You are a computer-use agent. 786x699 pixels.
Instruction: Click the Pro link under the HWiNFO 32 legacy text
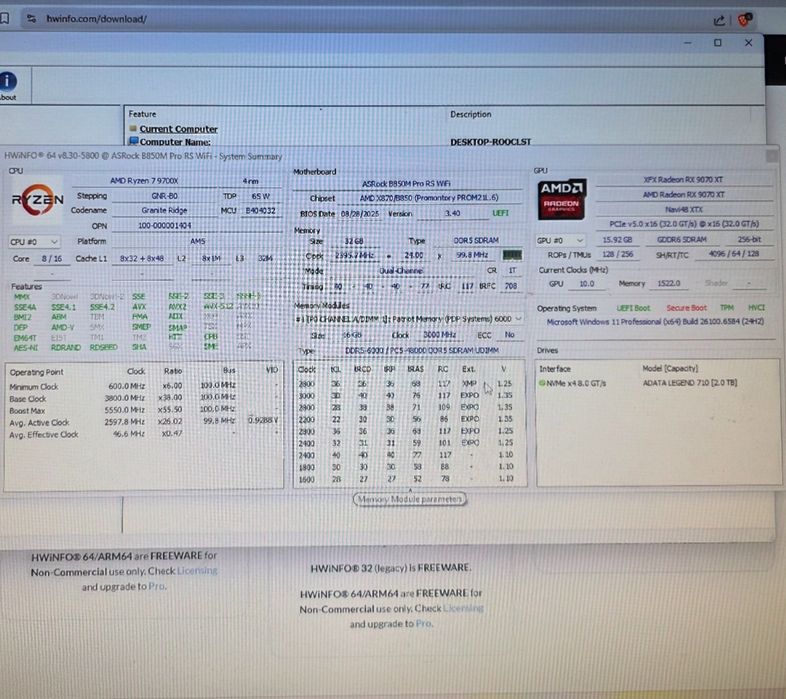(424, 624)
